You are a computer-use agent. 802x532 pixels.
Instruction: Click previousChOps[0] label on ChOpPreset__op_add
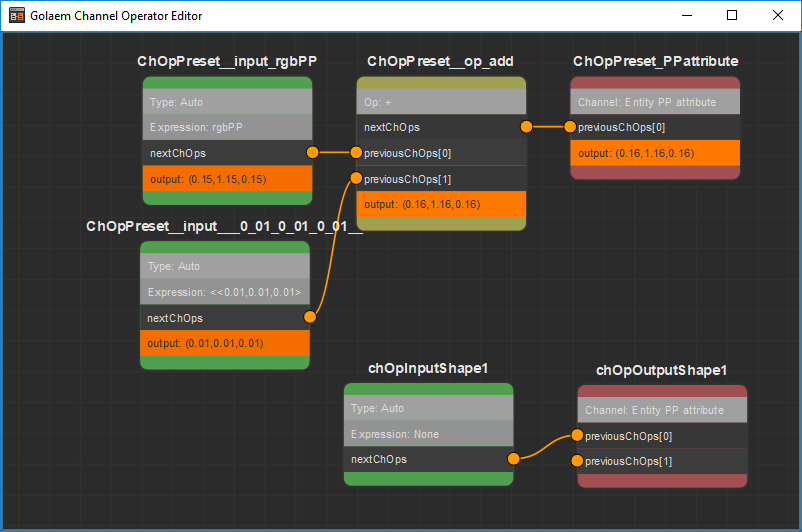coord(408,153)
